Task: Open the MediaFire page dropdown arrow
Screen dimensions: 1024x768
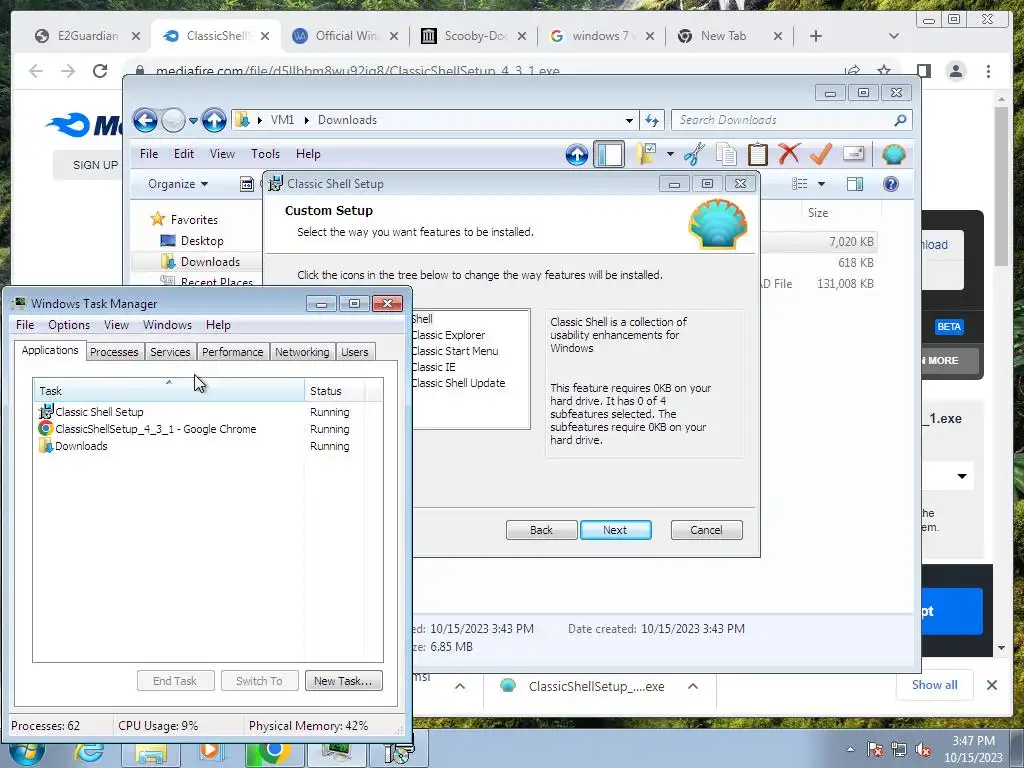Action: tap(961, 476)
